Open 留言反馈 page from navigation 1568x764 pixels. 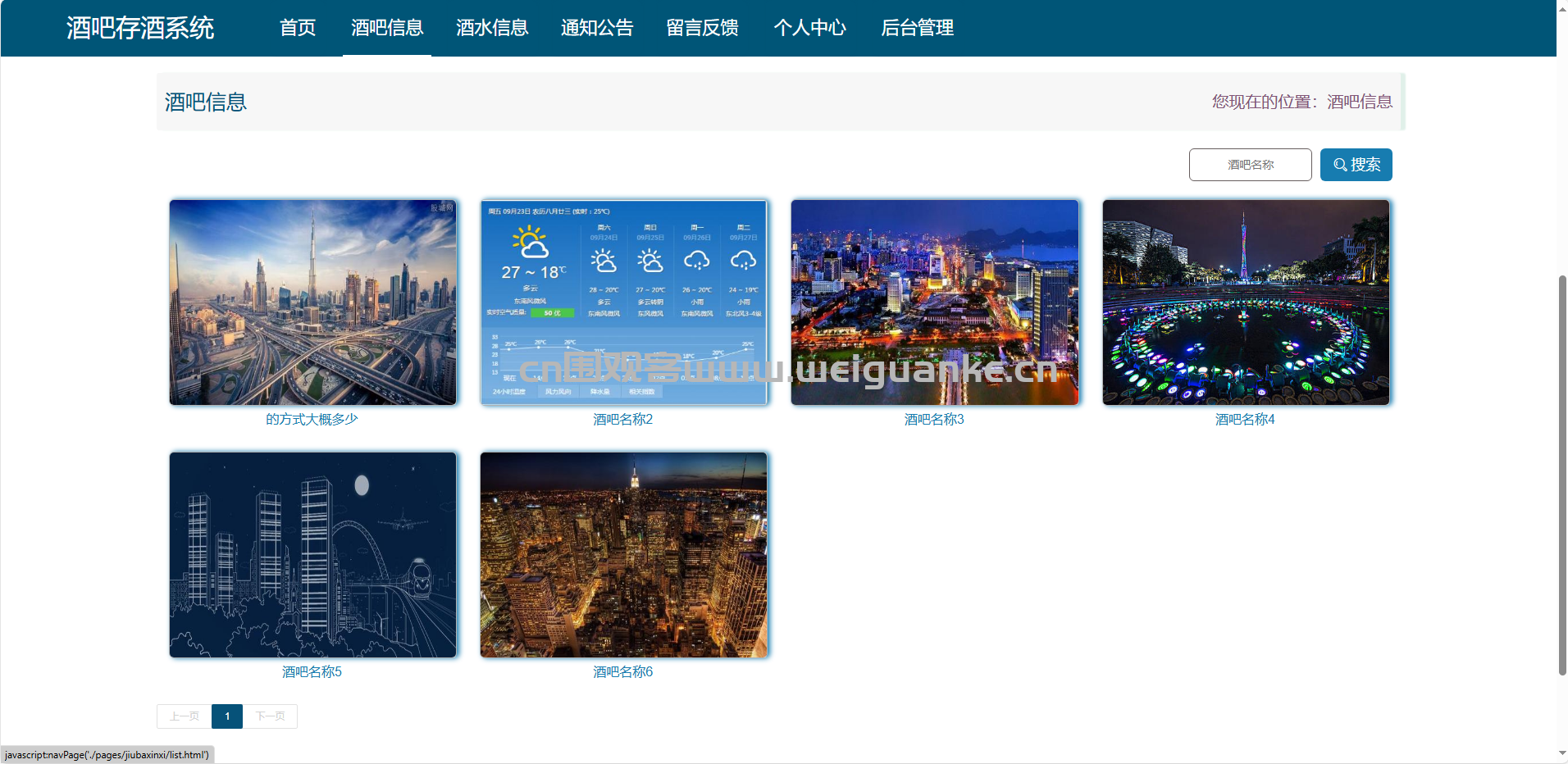(x=703, y=28)
